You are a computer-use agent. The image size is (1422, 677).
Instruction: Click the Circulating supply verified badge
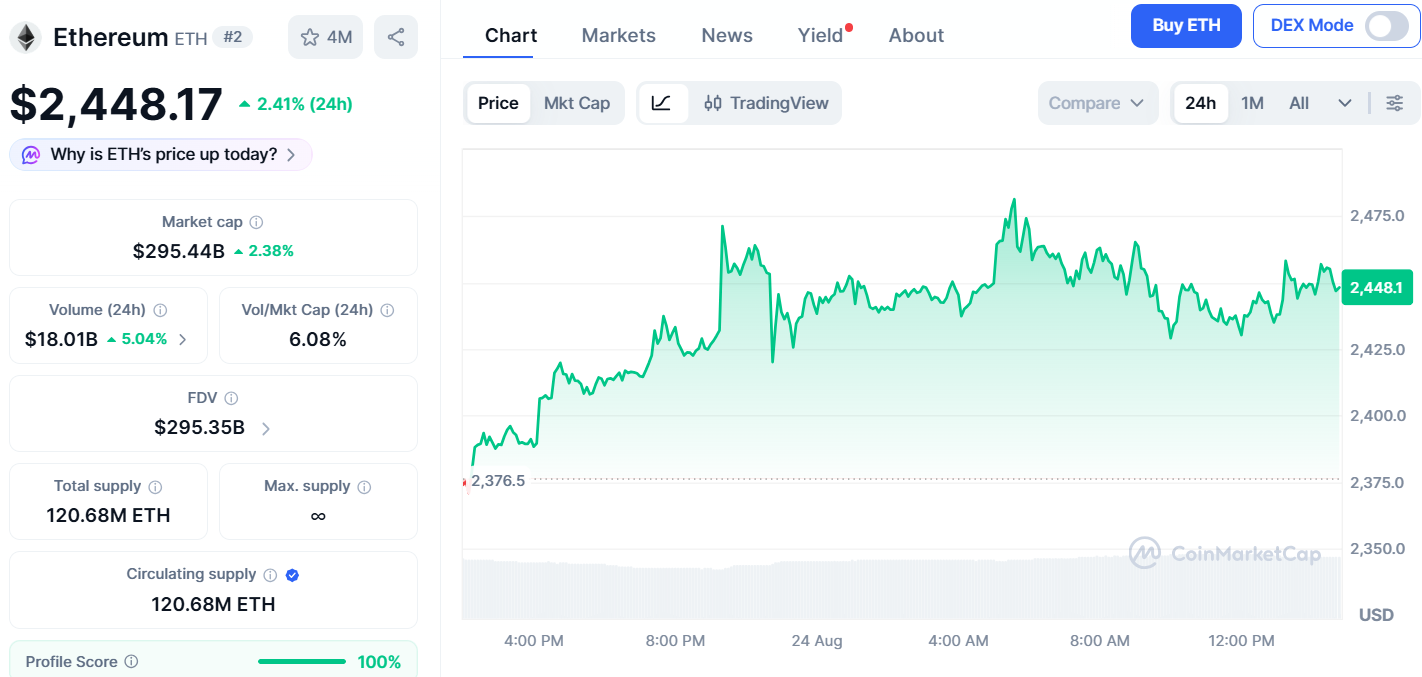[293, 575]
